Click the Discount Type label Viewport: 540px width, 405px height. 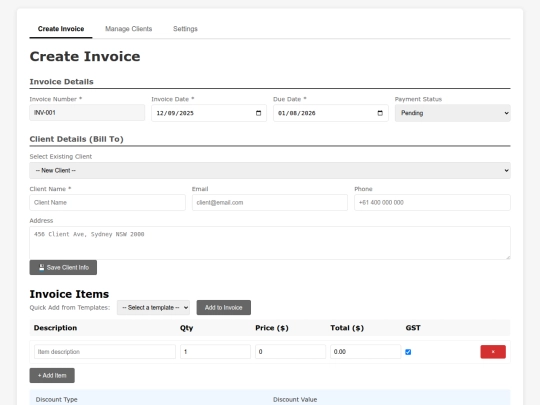coord(56,399)
